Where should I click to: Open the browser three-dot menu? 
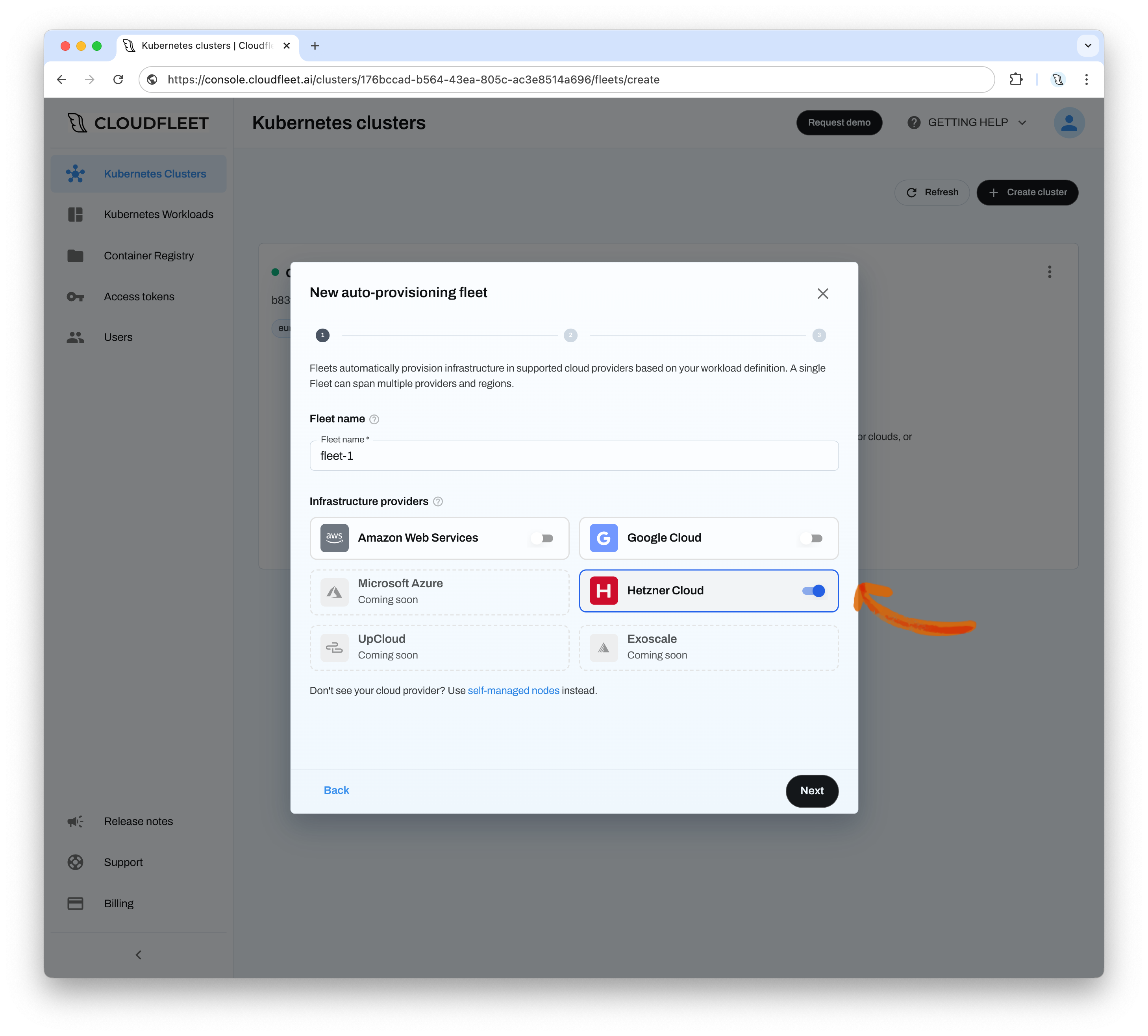pyautogui.click(x=1087, y=80)
